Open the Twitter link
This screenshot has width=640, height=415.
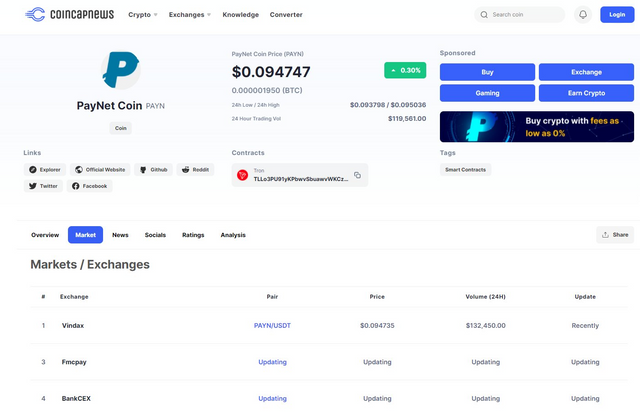[x=43, y=186]
